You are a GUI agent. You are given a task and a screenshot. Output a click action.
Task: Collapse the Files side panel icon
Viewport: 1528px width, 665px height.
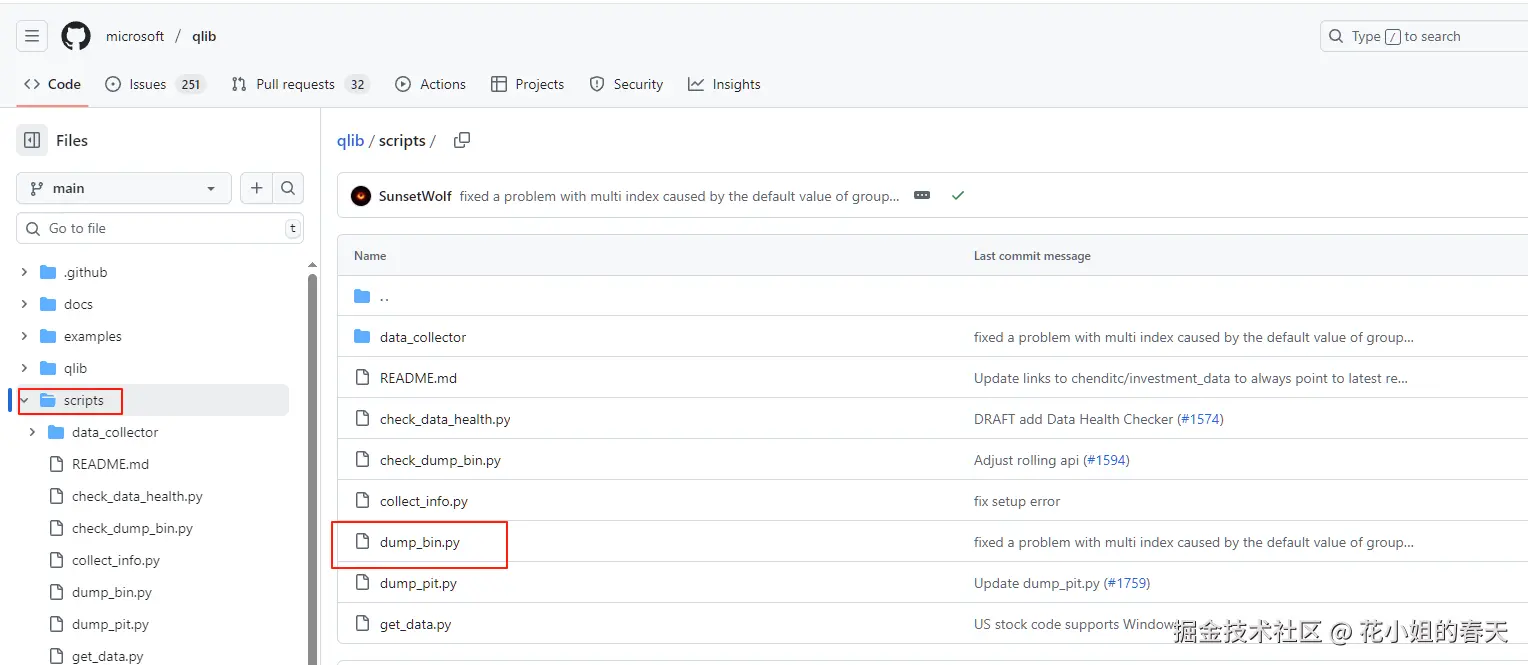(32, 141)
